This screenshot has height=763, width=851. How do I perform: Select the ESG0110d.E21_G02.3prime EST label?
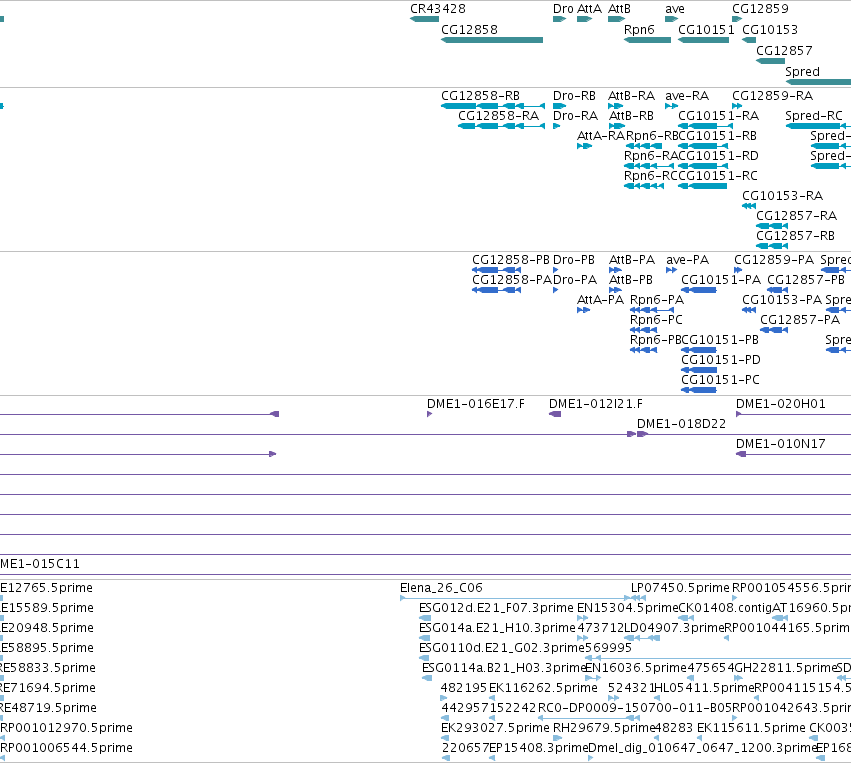coord(501,648)
